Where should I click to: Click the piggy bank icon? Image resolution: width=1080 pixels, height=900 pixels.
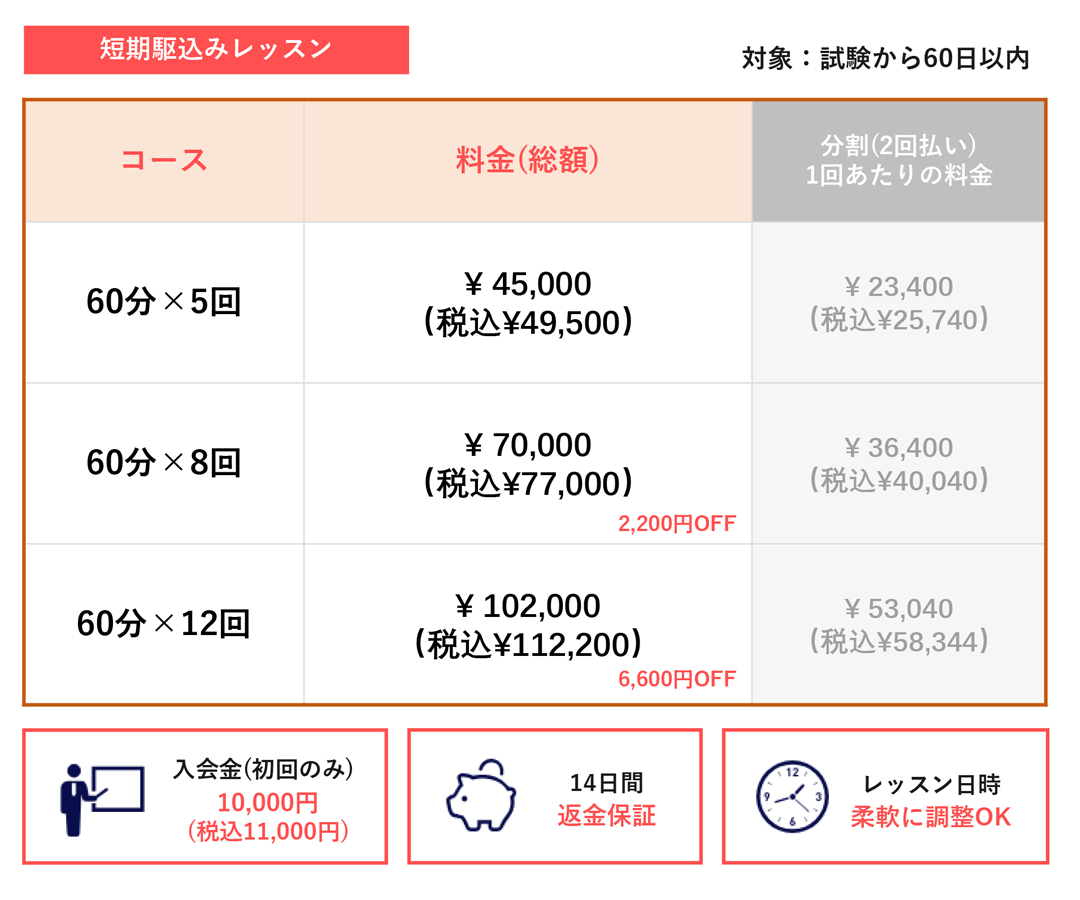tap(481, 795)
